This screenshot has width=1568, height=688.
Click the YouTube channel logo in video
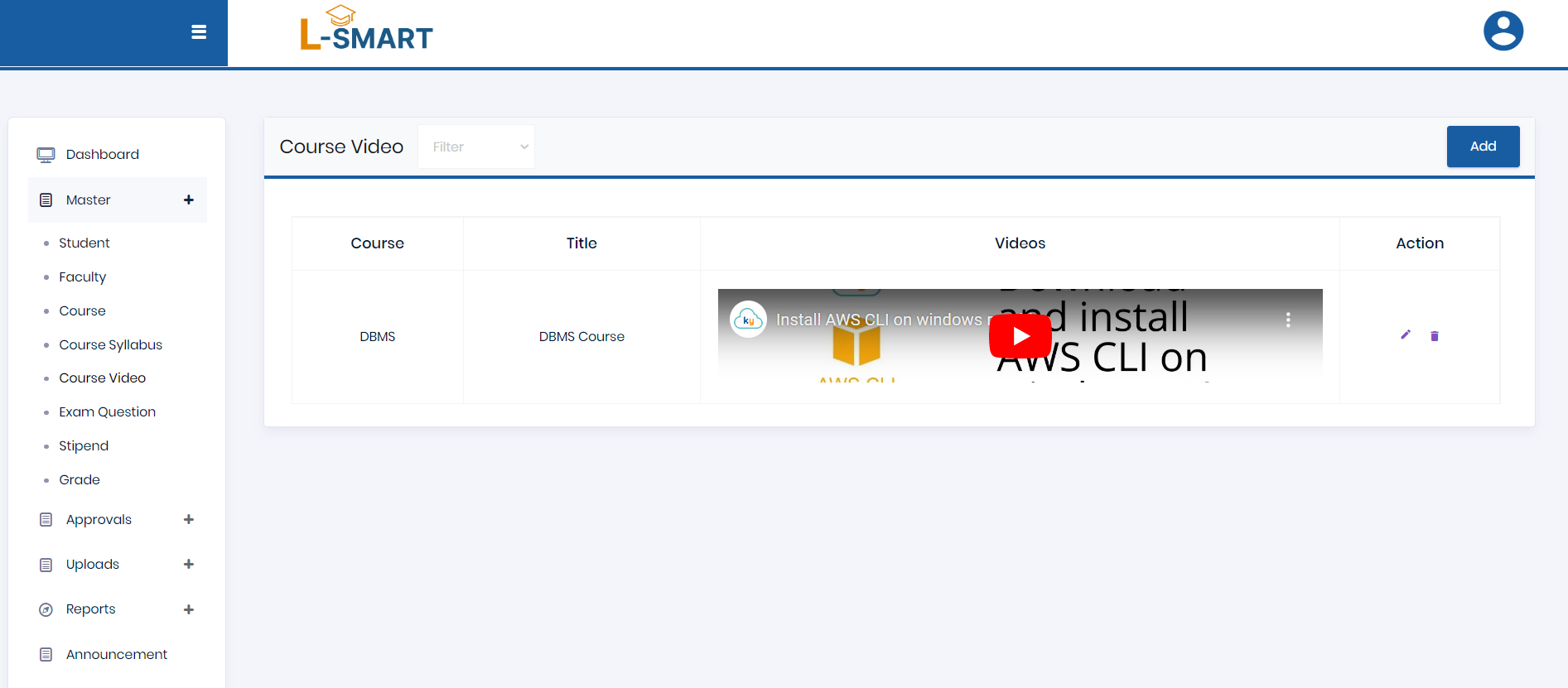point(748,320)
